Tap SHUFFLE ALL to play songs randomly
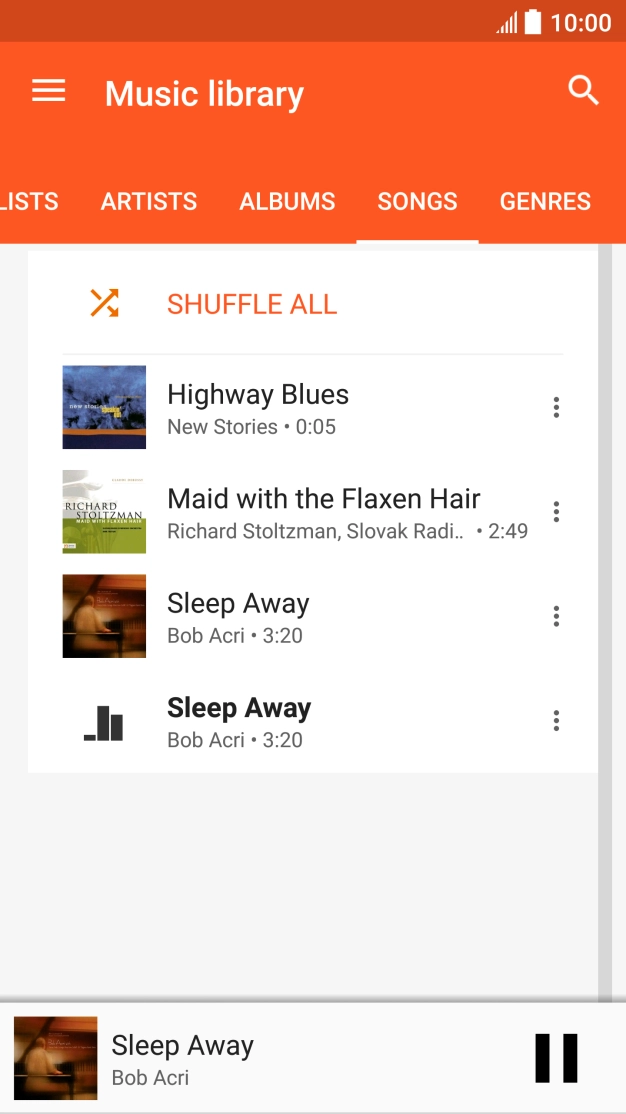The width and height of the screenshot is (626, 1114). (x=251, y=303)
